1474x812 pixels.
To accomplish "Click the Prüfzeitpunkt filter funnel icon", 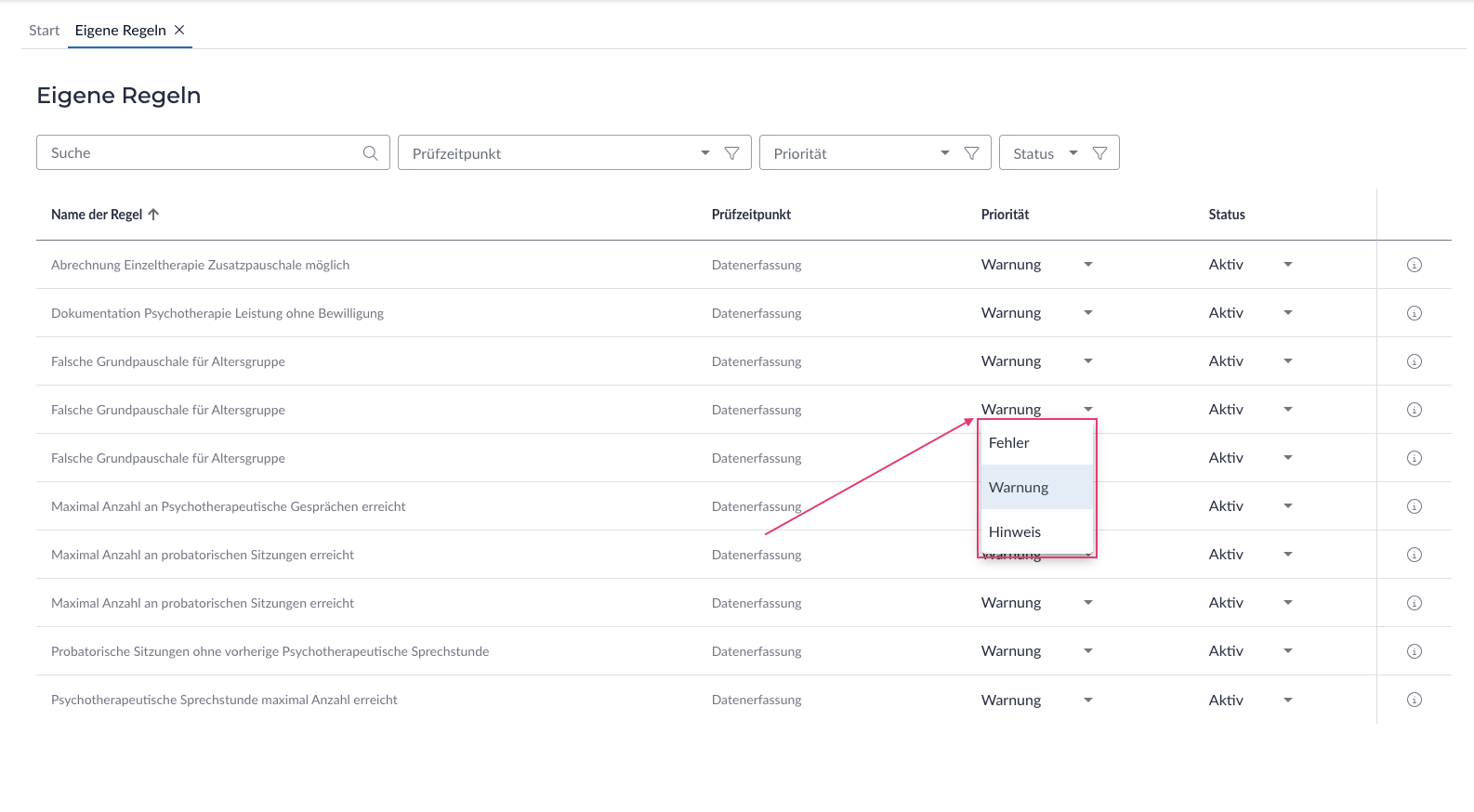I will [x=731, y=153].
